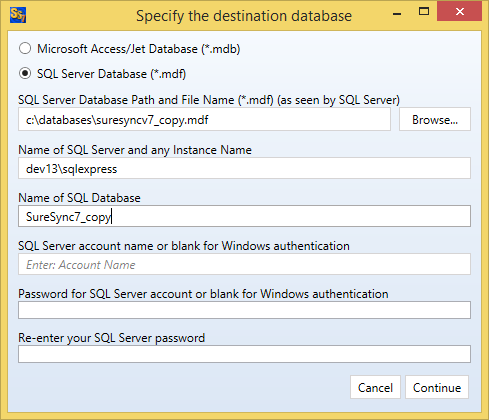
Task: Click the SQL Server Database Path field
Action: pyautogui.click(x=204, y=119)
